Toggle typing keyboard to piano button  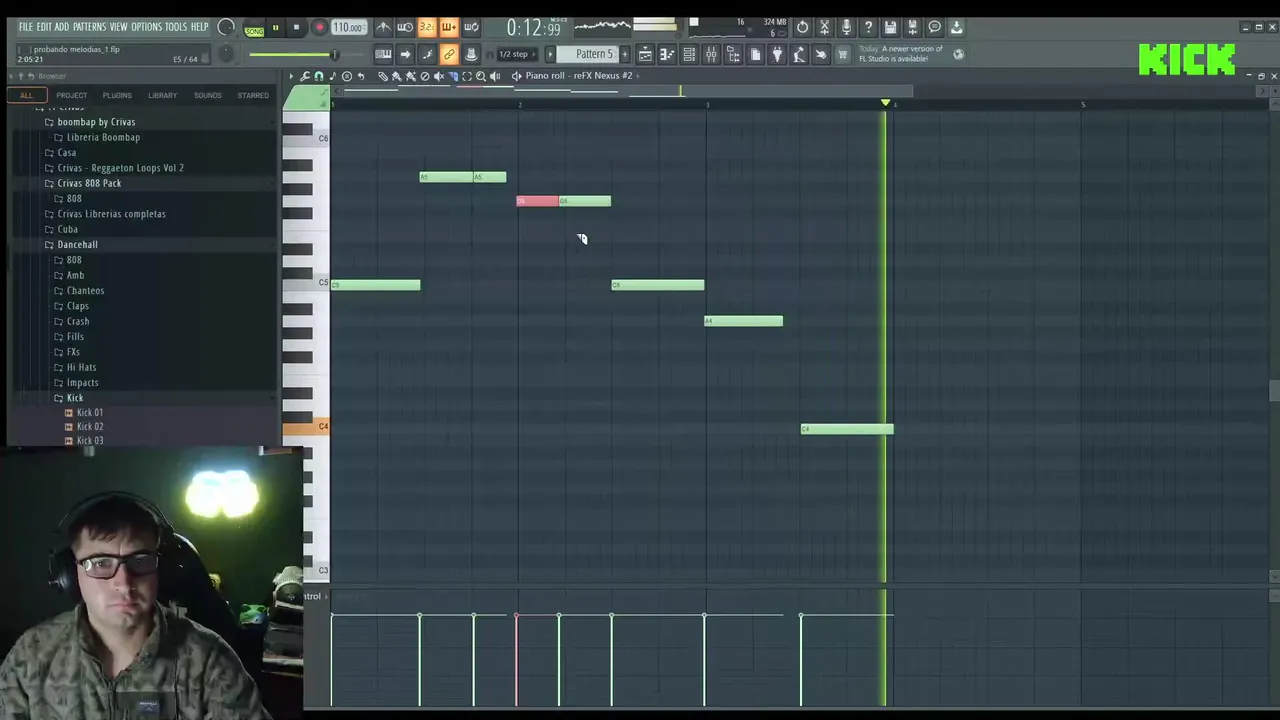(383, 54)
